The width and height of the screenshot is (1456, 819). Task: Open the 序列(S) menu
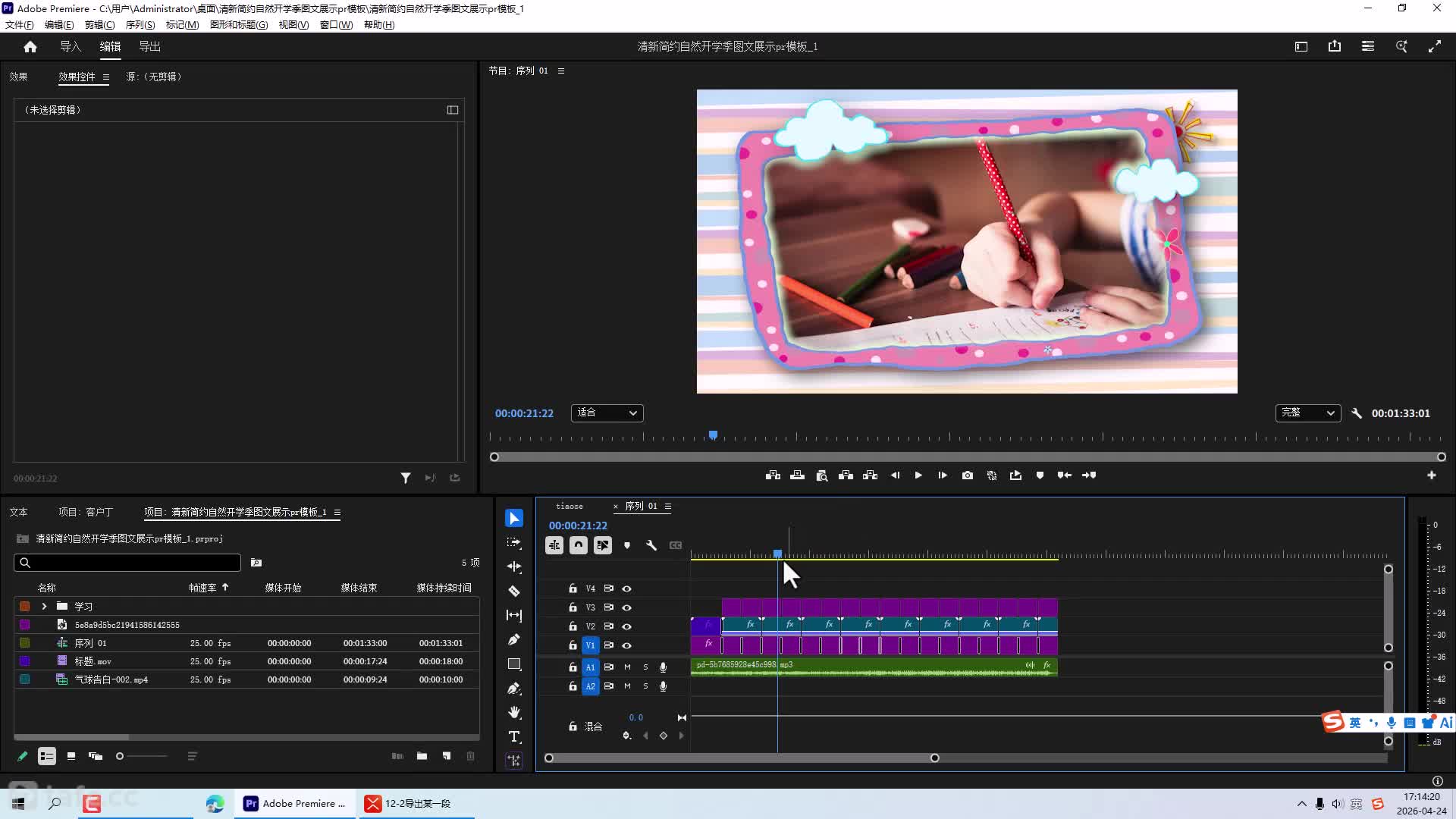click(x=140, y=25)
